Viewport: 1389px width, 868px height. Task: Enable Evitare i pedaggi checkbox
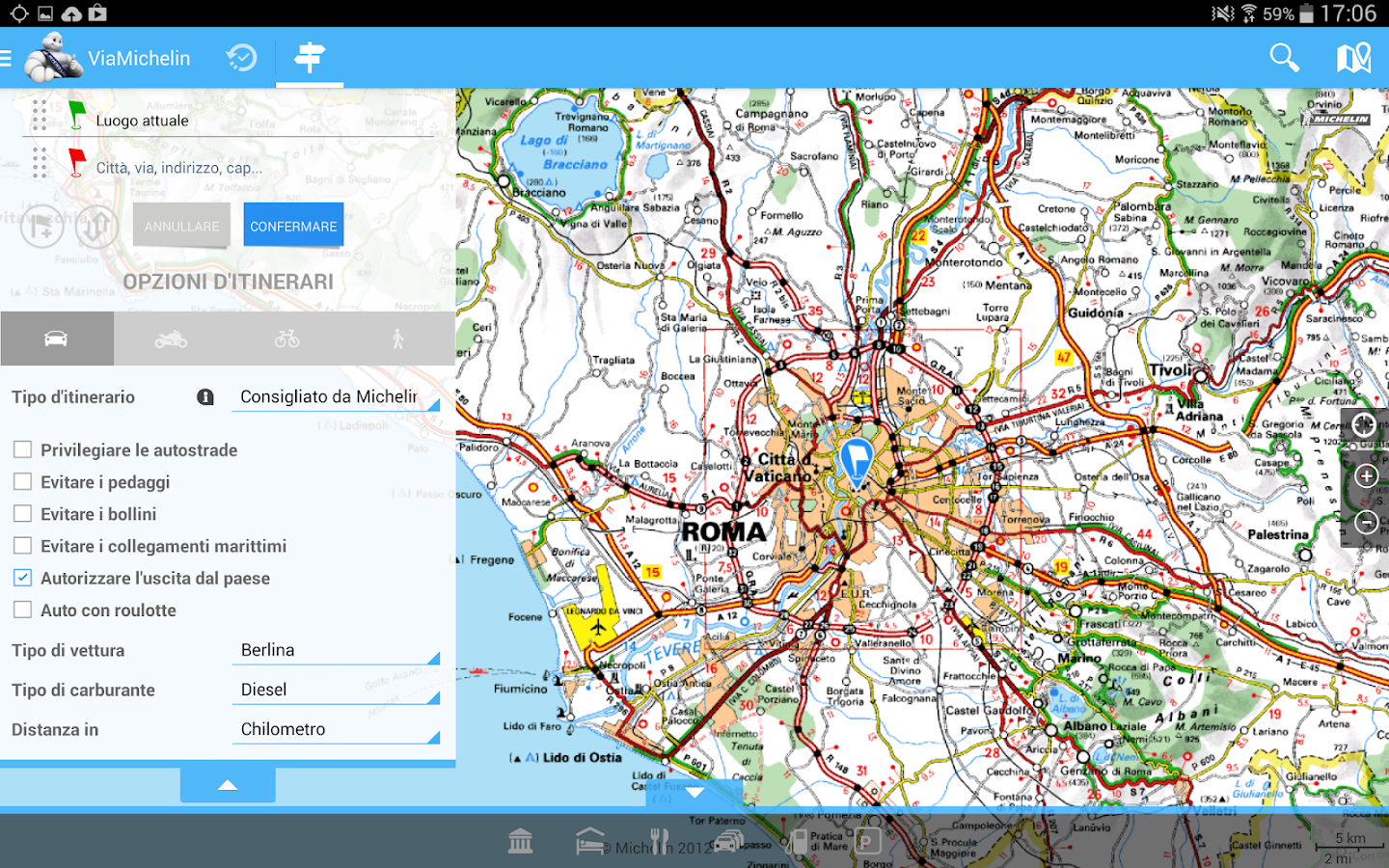[x=22, y=481]
